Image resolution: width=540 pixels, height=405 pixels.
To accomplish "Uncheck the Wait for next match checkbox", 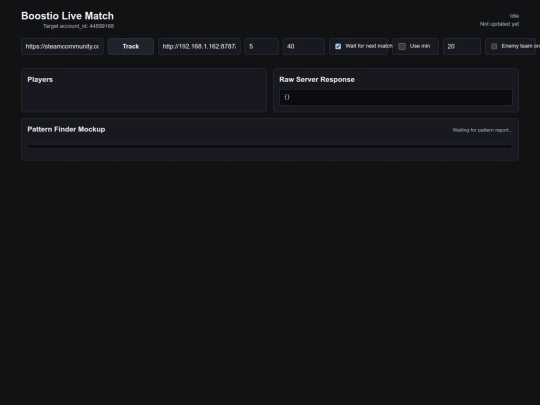I will click(338, 46).
